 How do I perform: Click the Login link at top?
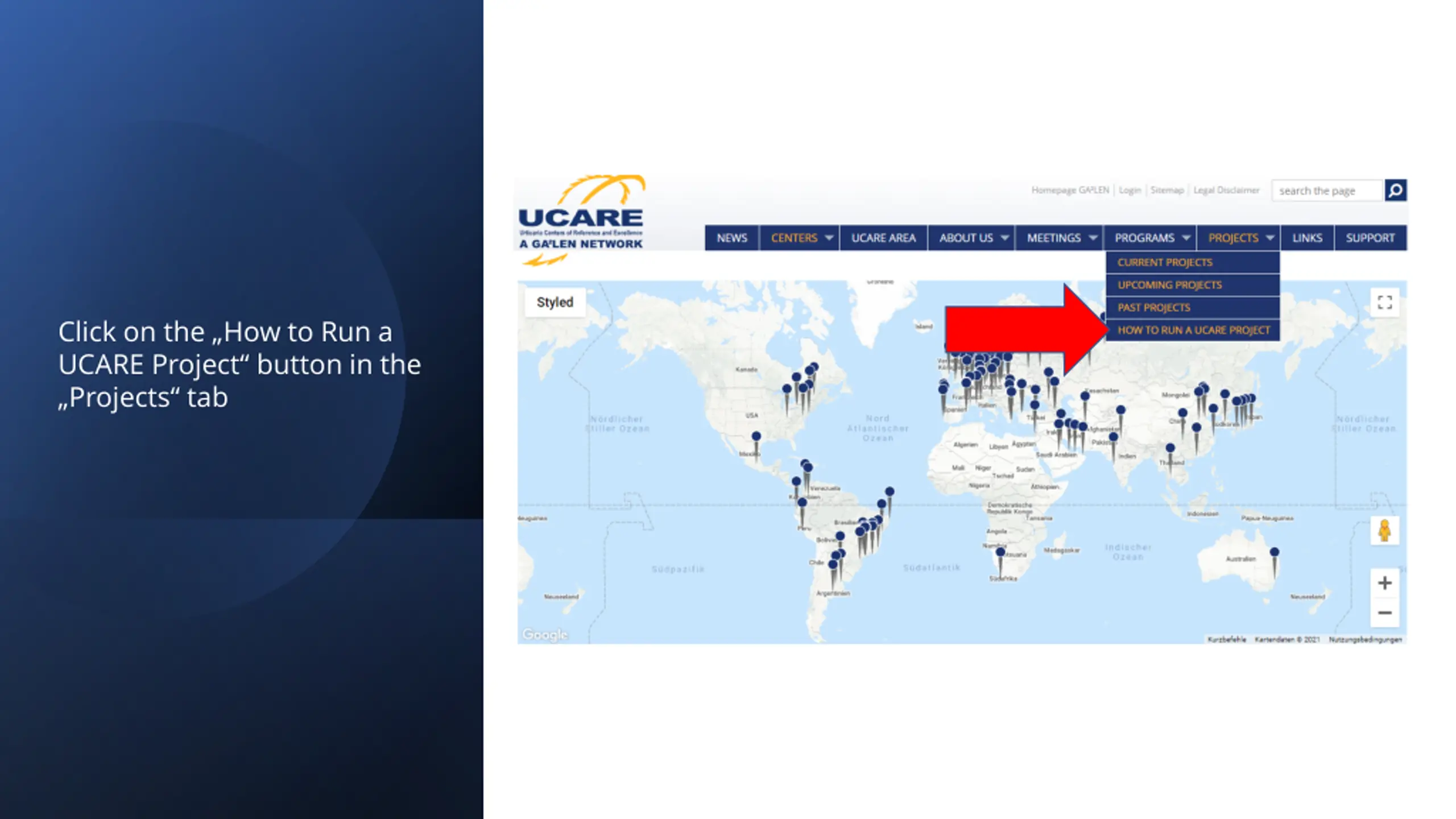click(1130, 191)
